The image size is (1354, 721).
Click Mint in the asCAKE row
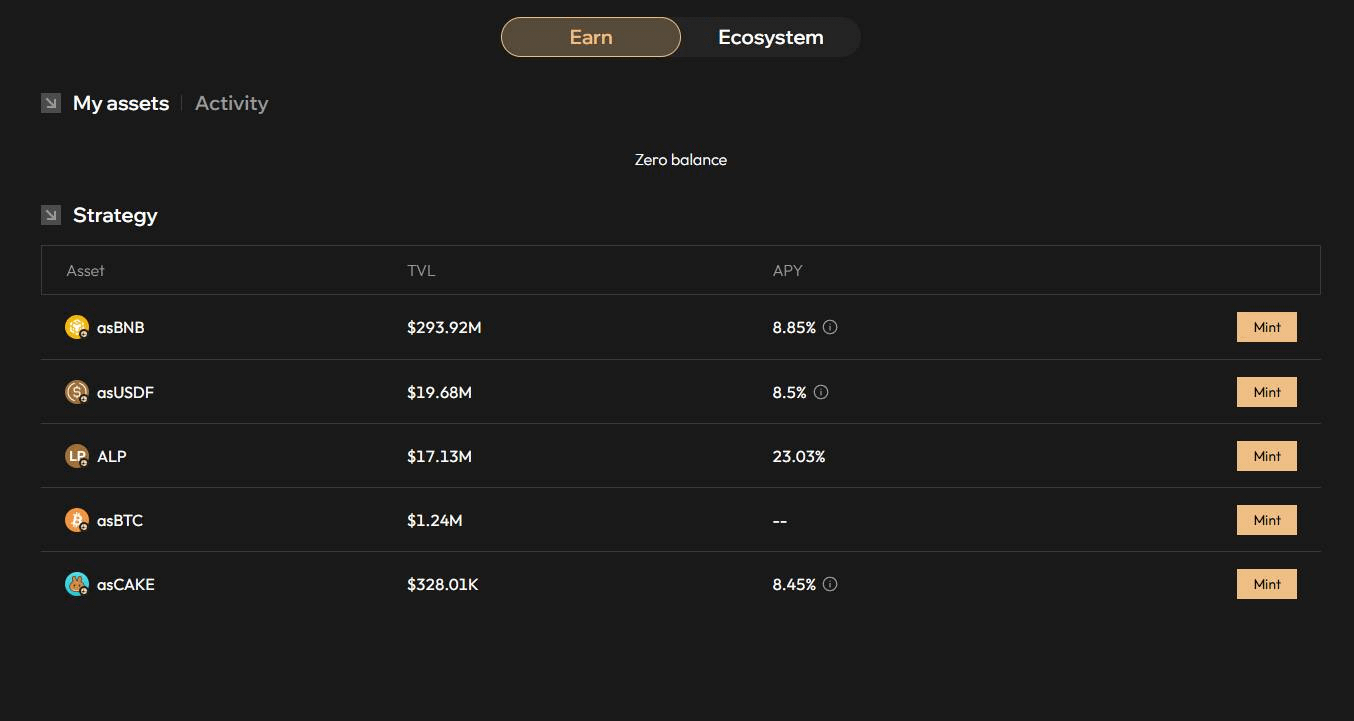point(1266,584)
